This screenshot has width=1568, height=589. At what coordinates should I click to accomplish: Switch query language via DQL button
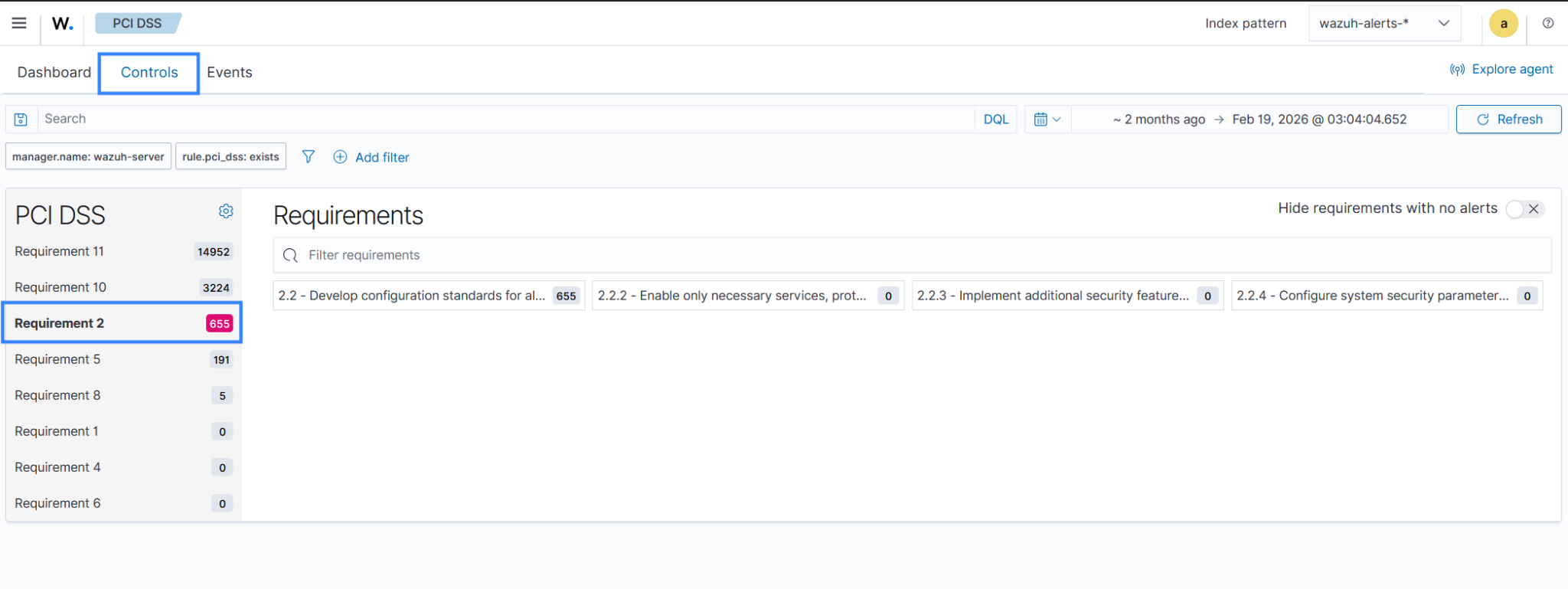click(x=995, y=119)
